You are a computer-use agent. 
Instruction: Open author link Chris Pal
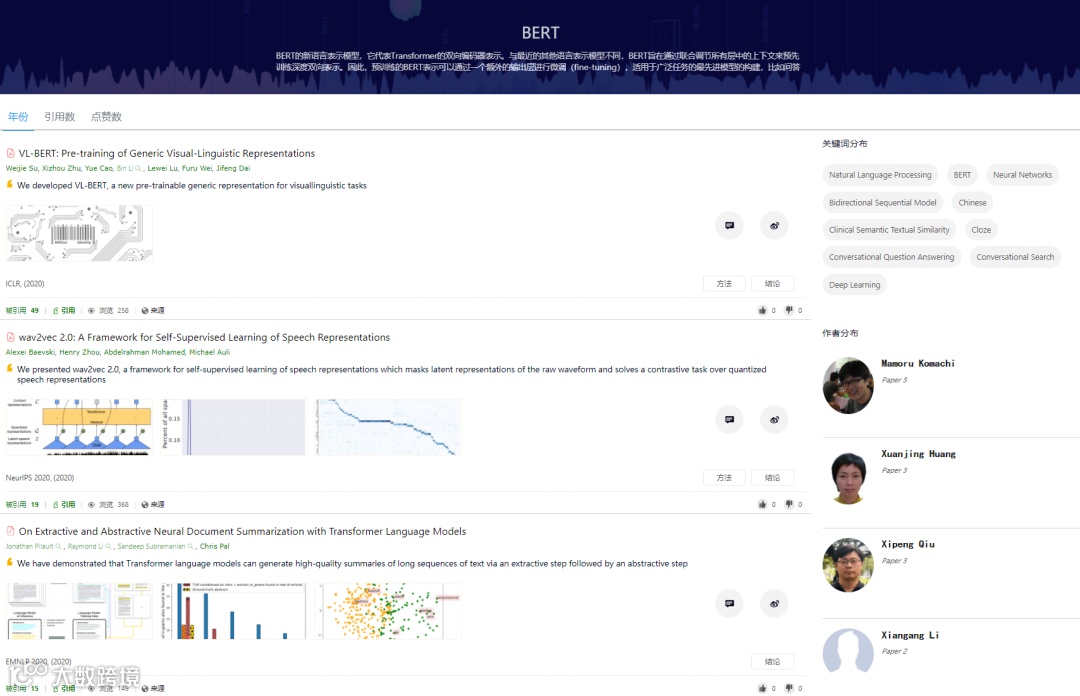click(x=214, y=546)
